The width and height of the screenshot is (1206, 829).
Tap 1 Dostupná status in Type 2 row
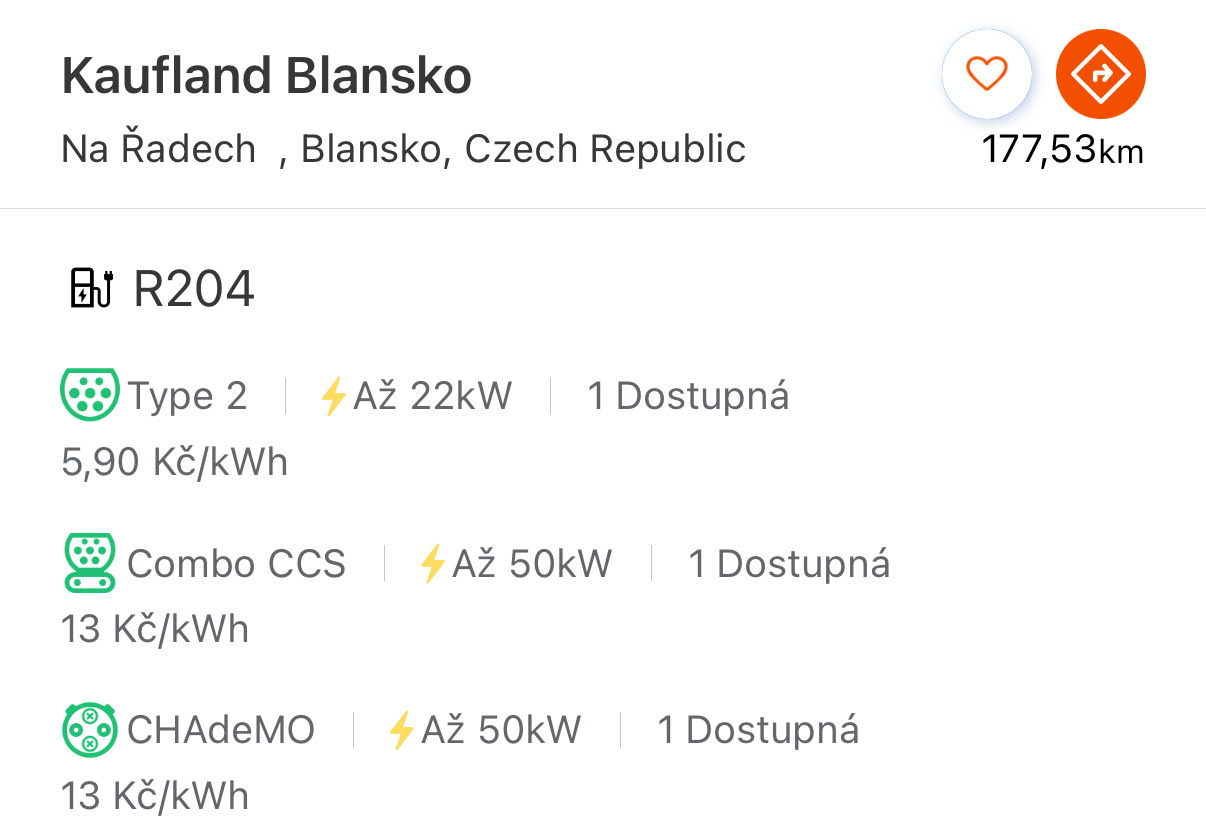688,397
